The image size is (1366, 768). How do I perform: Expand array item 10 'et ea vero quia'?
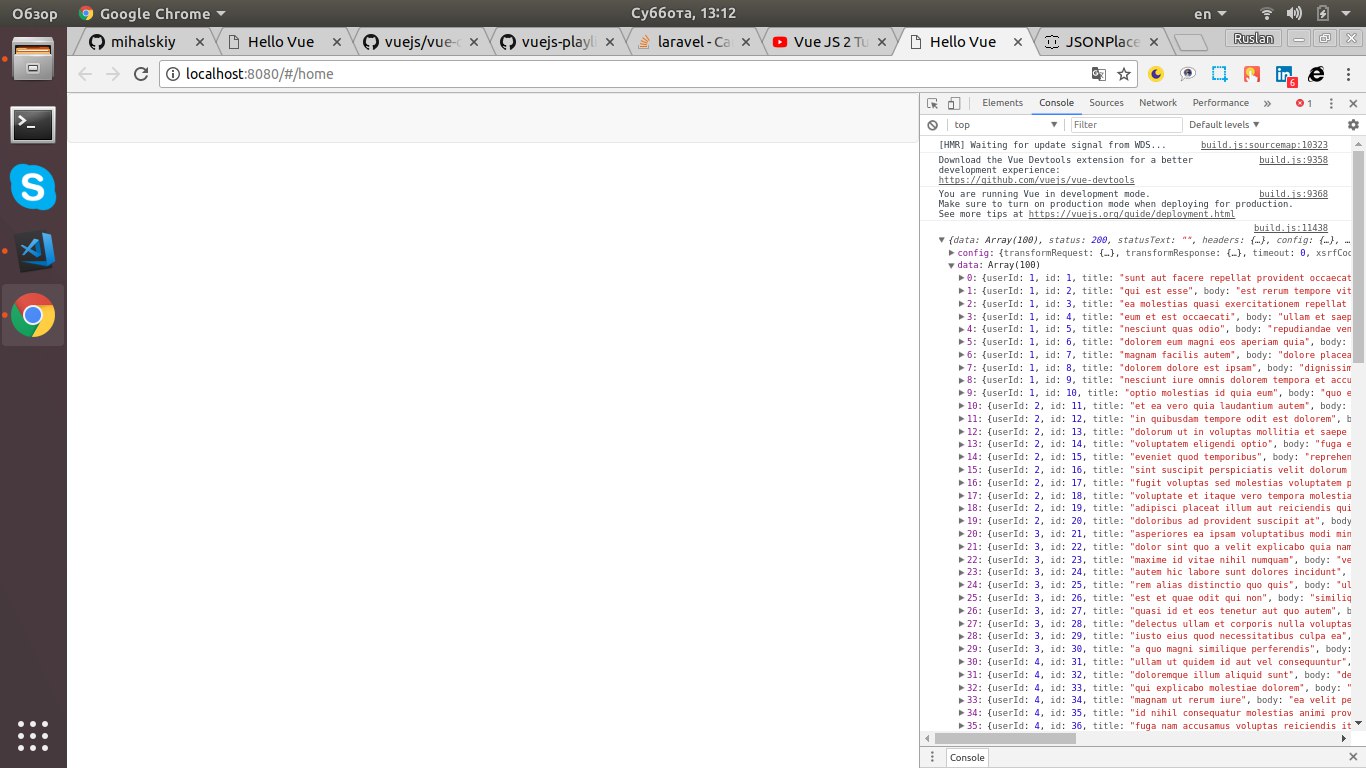(x=962, y=406)
